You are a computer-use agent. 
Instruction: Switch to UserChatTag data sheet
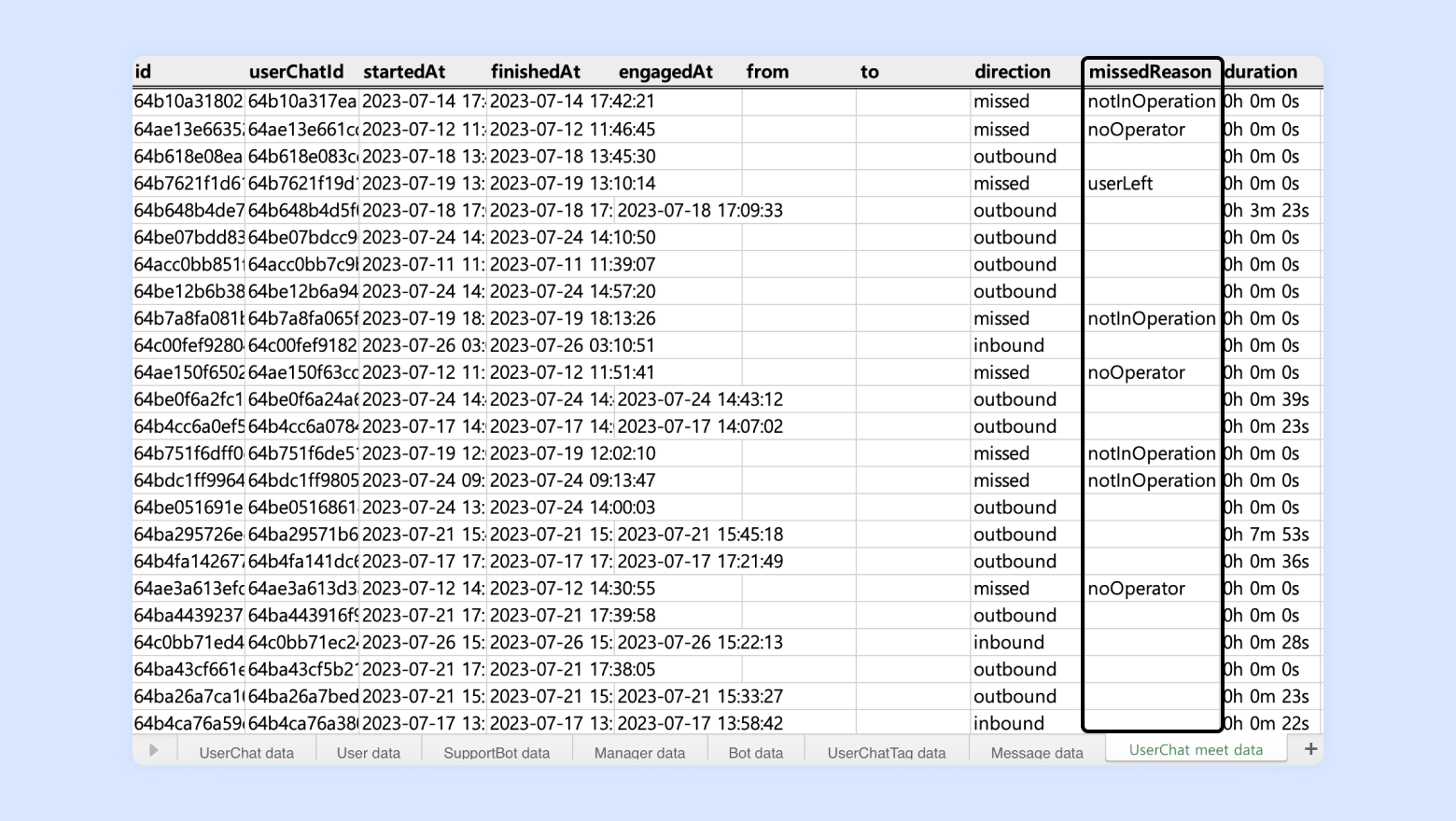click(887, 752)
